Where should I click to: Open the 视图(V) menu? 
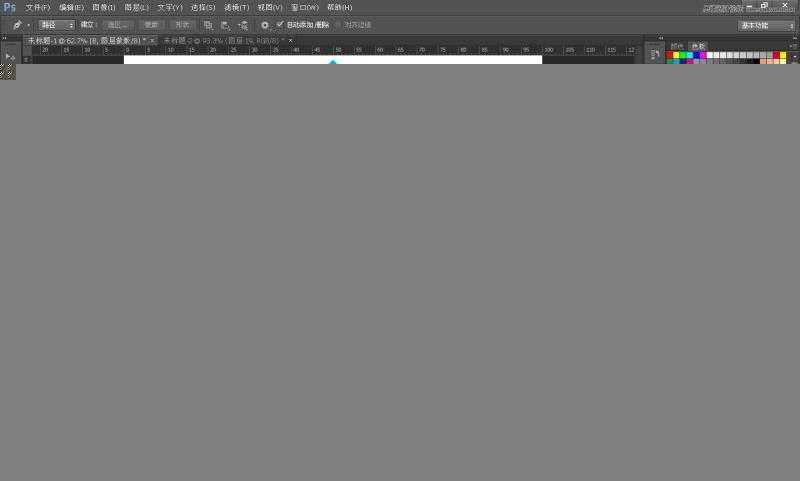269,8
